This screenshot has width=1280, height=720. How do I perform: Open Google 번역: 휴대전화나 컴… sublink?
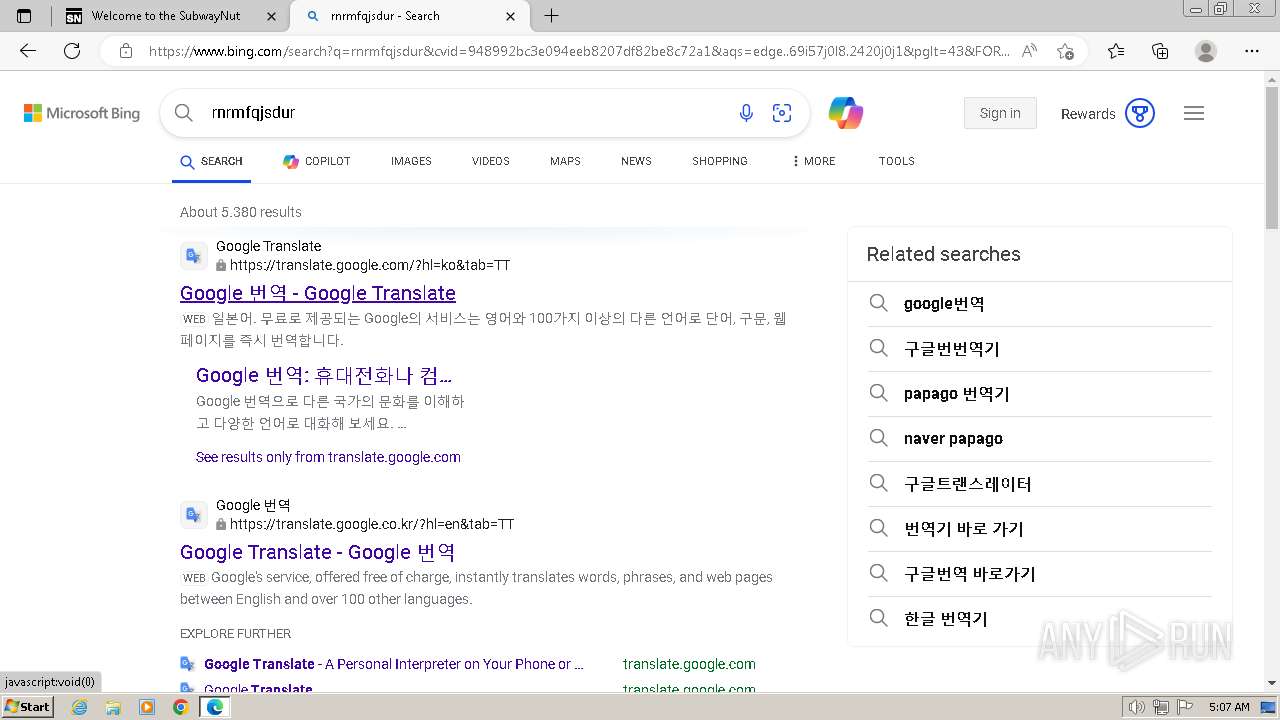[324, 376]
